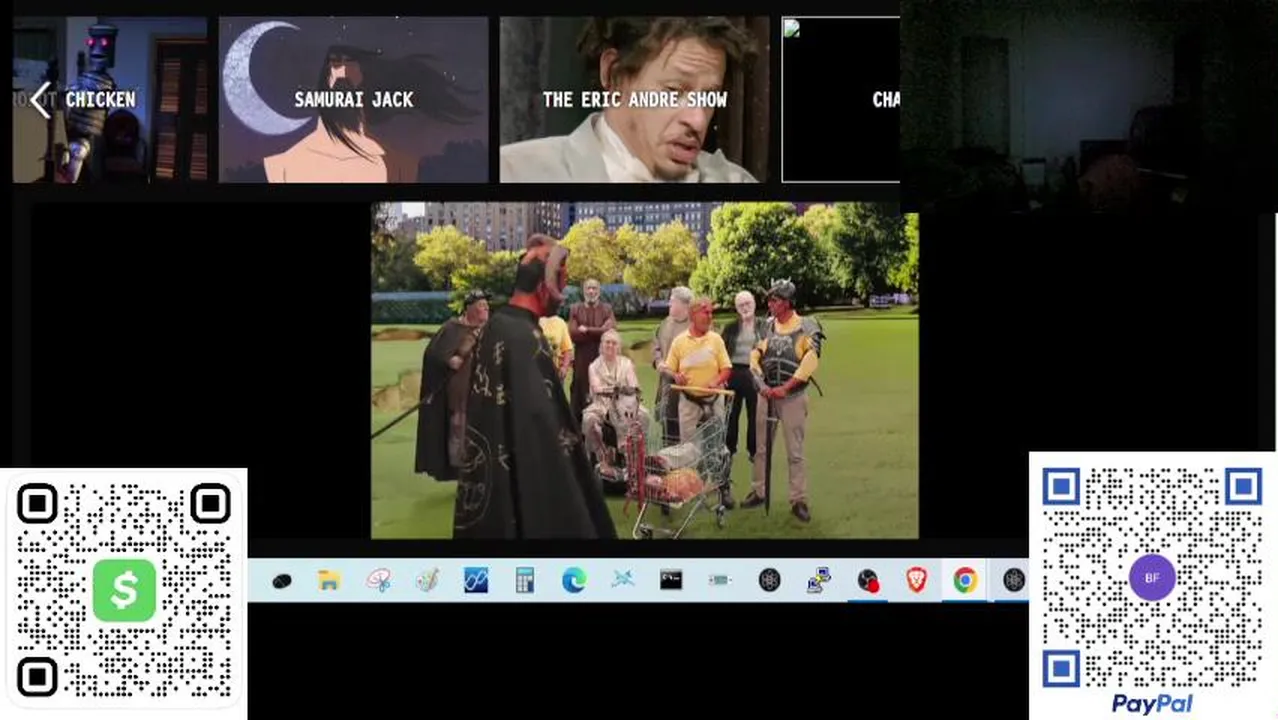This screenshot has width=1278, height=720.
Task: Click the small gray device icon in the taskbar
Action: click(x=720, y=580)
